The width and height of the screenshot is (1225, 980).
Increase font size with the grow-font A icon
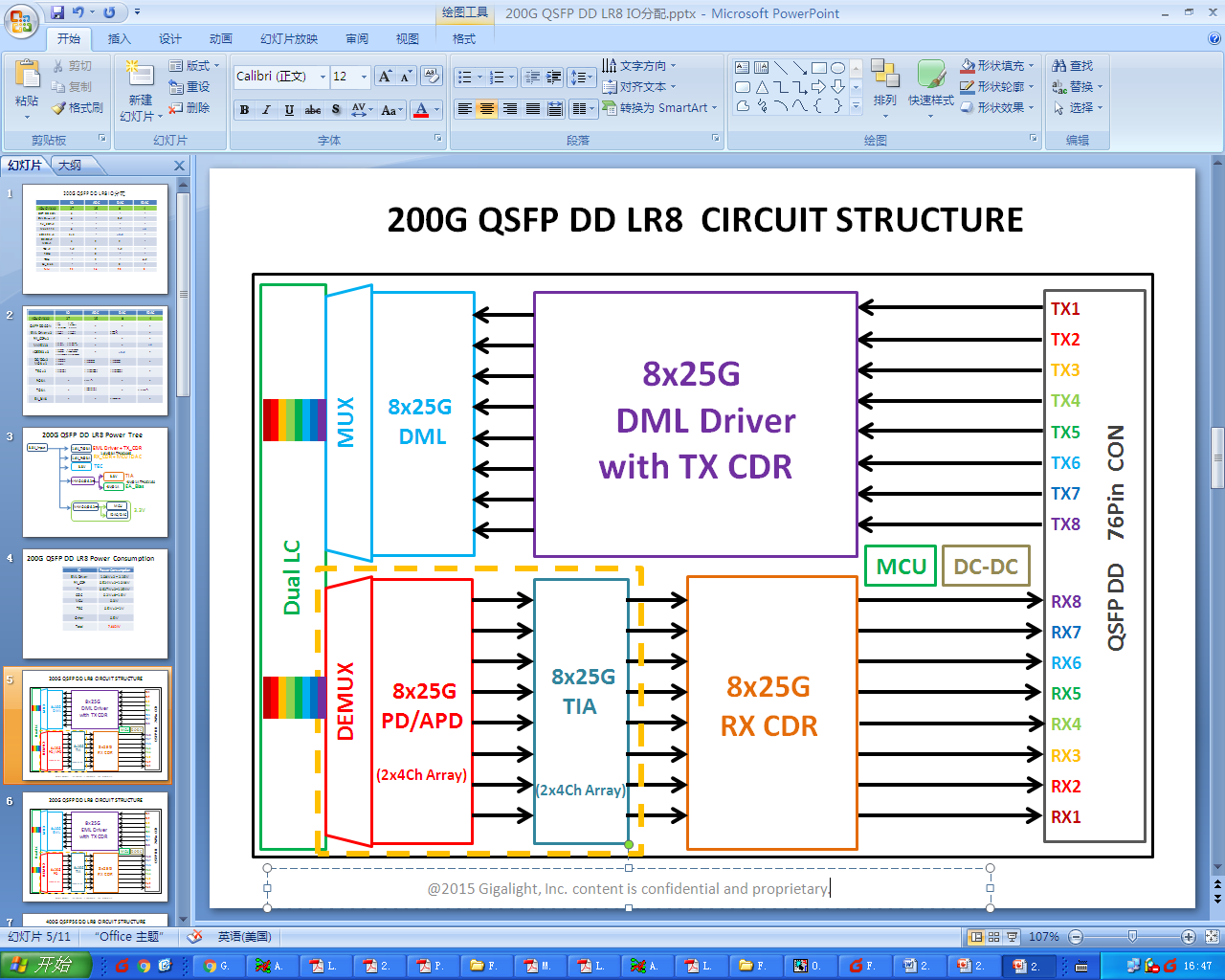pyautogui.click(x=385, y=77)
